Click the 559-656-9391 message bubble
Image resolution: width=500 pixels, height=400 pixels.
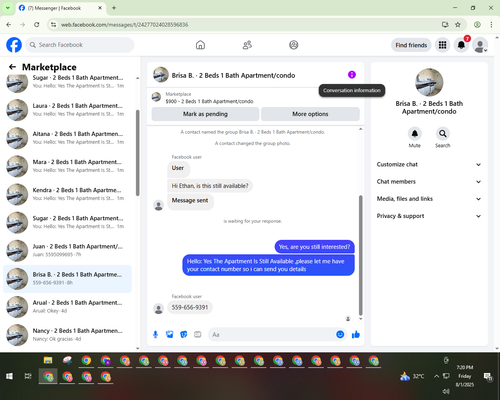pyautogui.click(x=190, y=307)
